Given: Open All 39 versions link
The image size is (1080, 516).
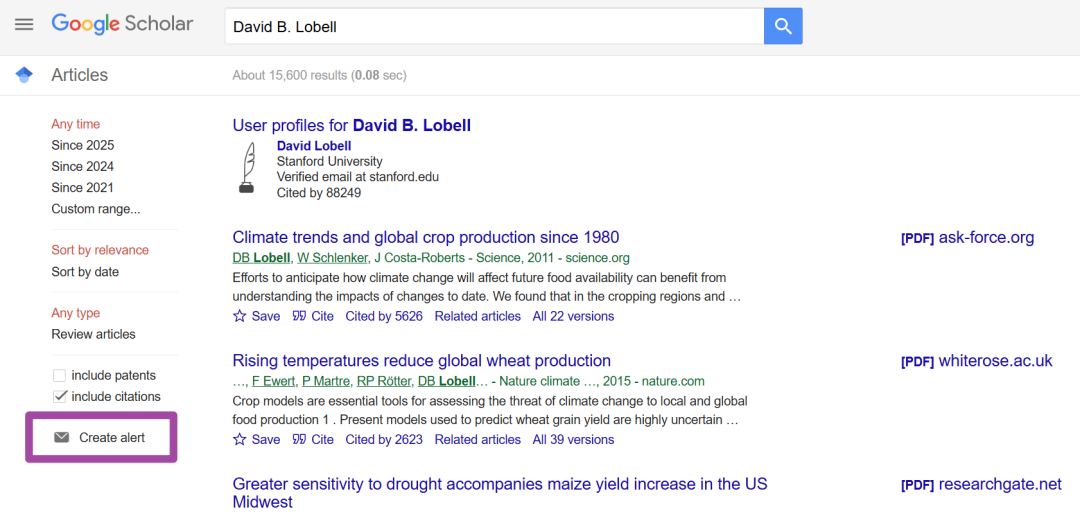Looking at the screenshot, I should coord(573,440).
